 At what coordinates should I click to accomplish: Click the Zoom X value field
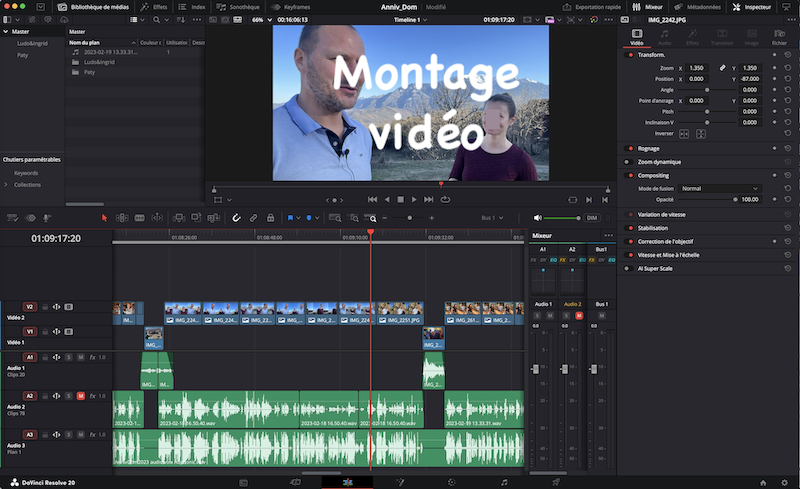697,68
